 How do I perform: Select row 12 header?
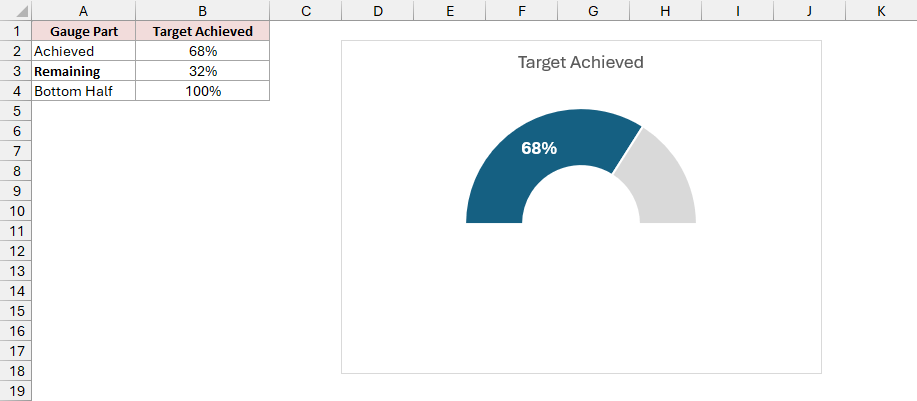pyautogui.click(x=16, y=251)
